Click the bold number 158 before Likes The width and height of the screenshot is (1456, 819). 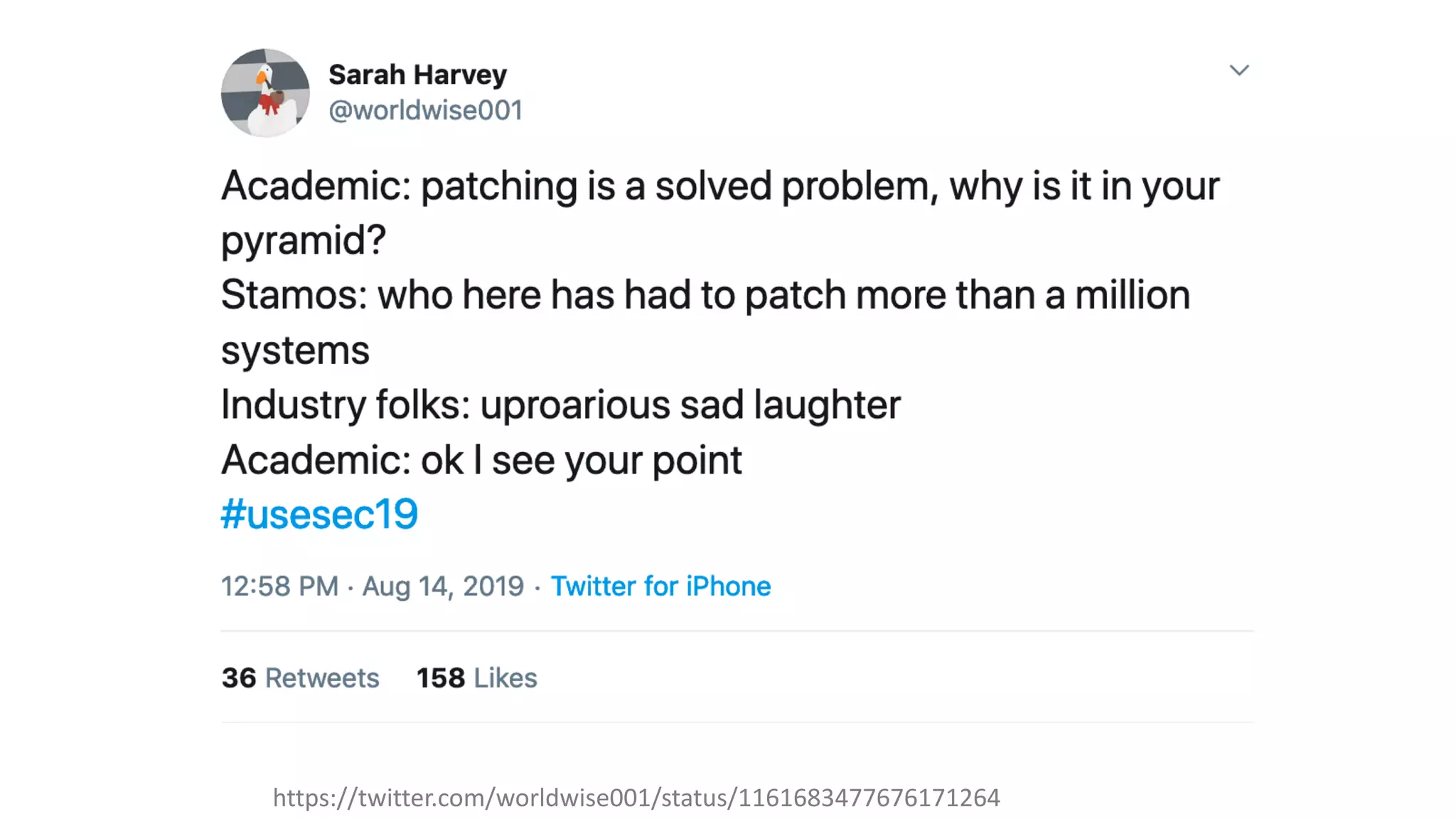pos(441,678)
